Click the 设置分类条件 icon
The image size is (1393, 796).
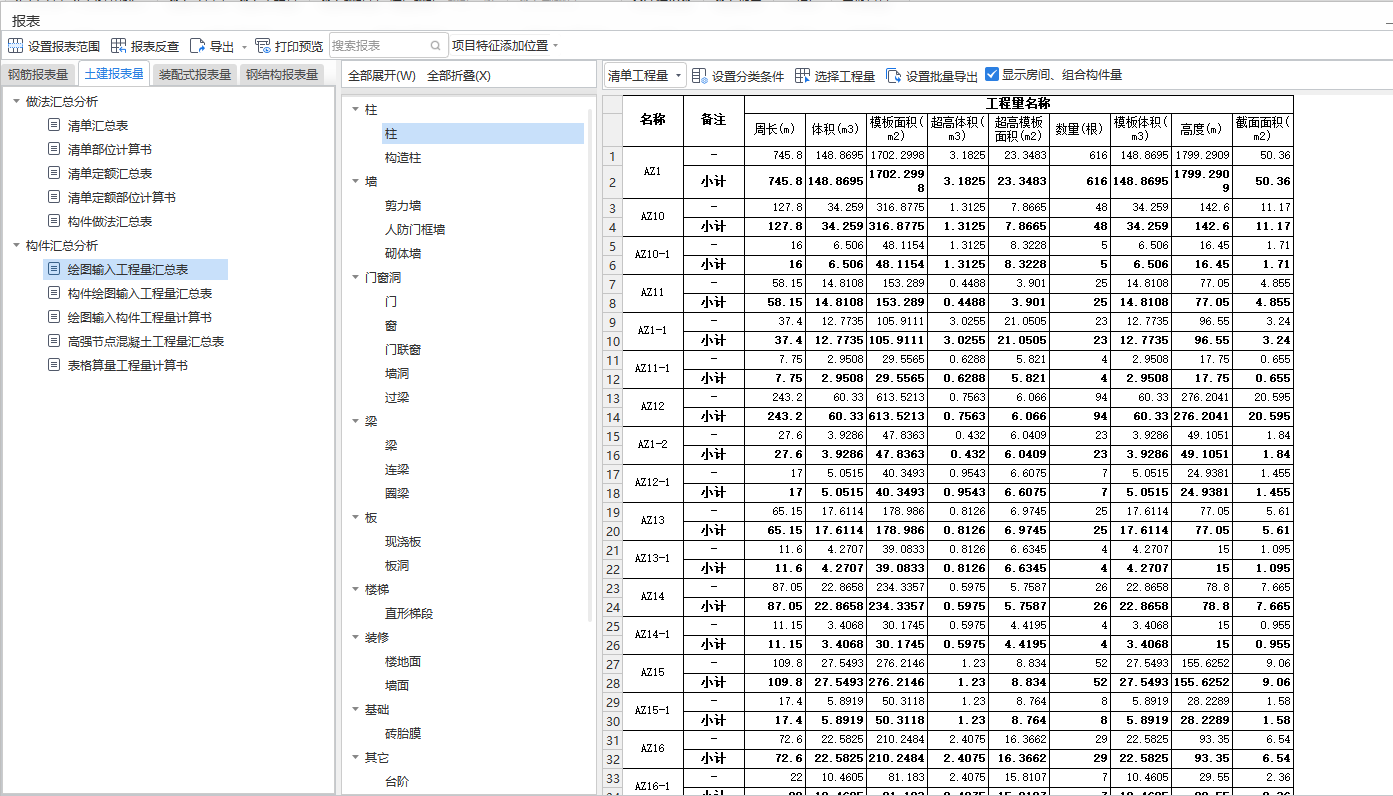[700, 76]
